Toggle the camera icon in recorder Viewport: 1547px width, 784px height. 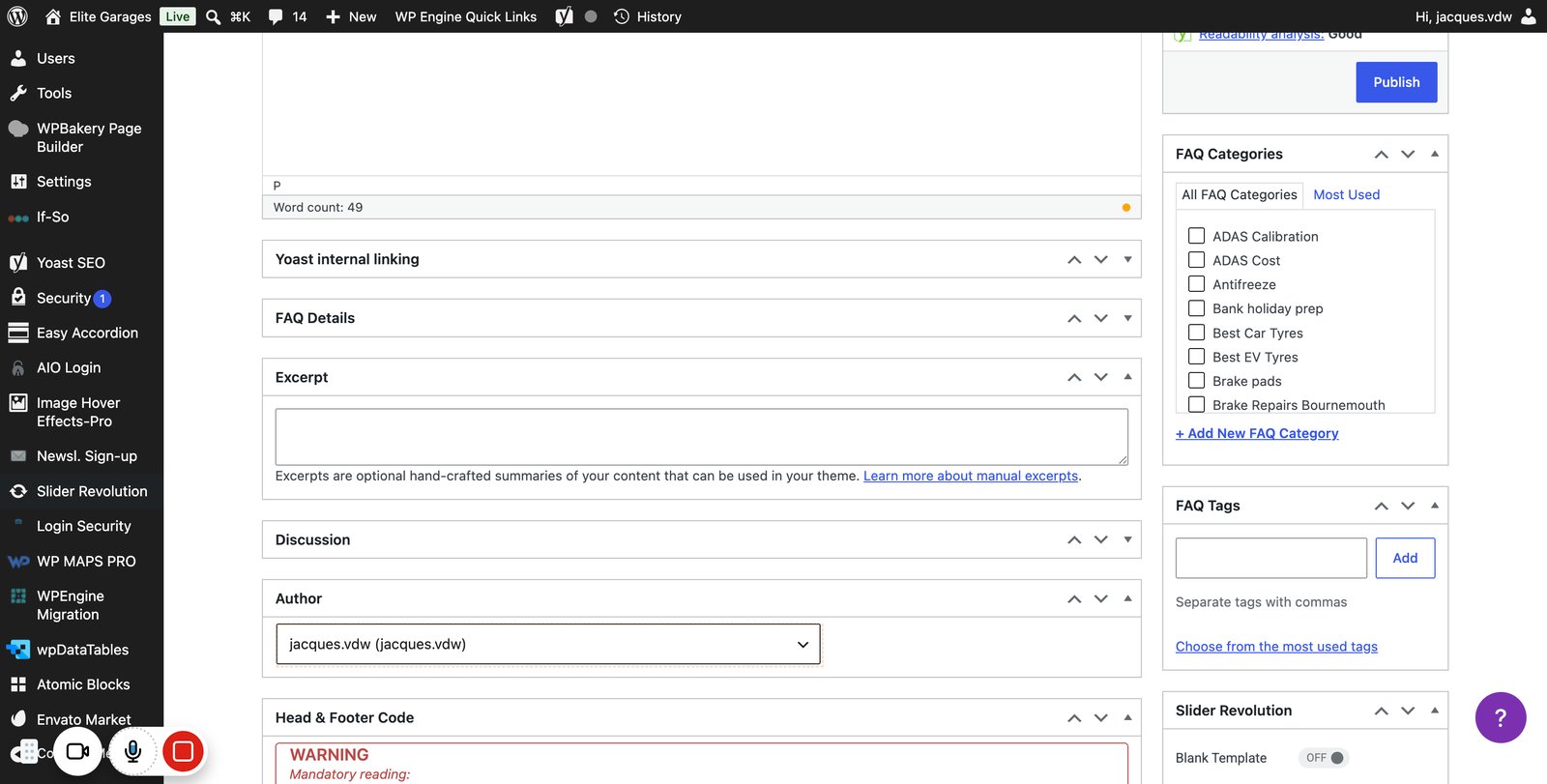(x=78, y=751)
